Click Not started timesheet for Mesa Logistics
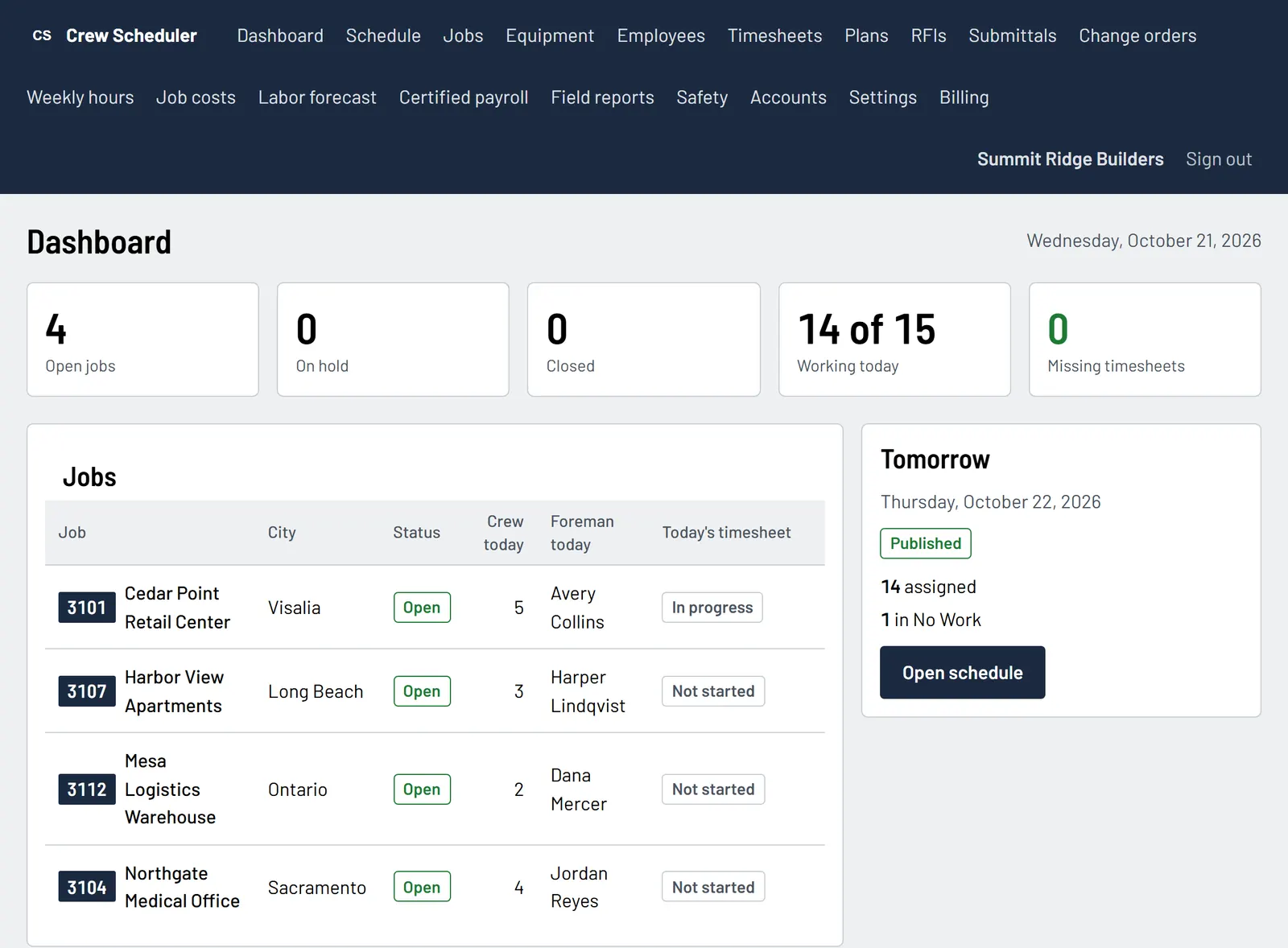Viewport: 1288px width, 948px height. tap(713, 789)
